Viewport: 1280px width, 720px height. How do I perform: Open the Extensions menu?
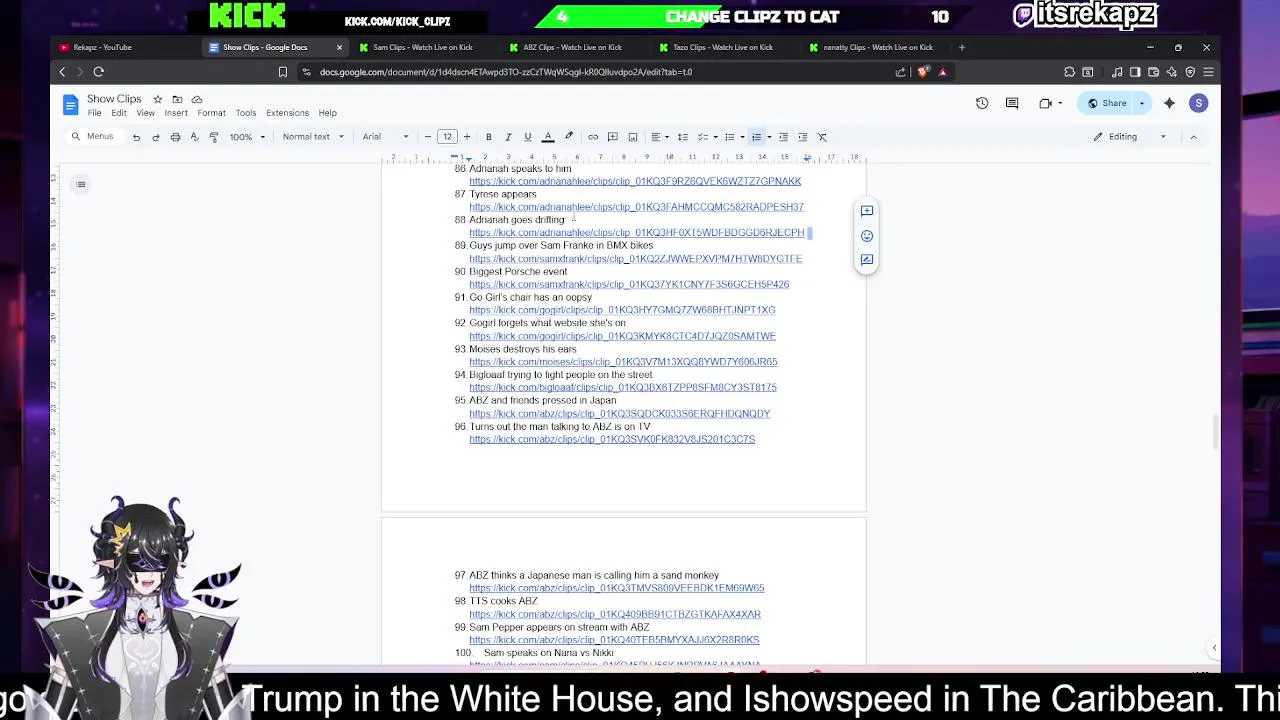click(x=287, y=113)
